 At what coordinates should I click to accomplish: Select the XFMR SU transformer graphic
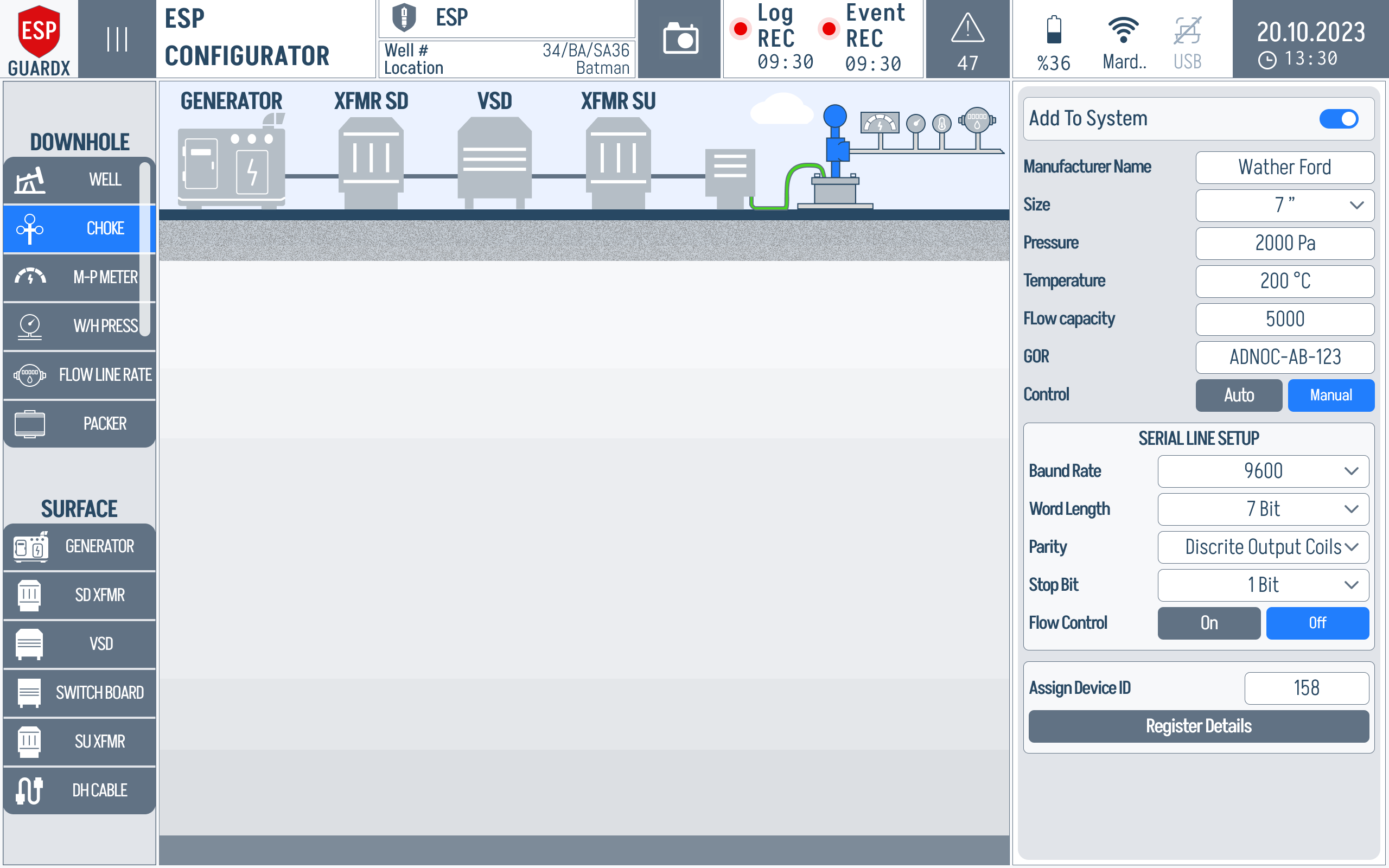pos(618,163)
